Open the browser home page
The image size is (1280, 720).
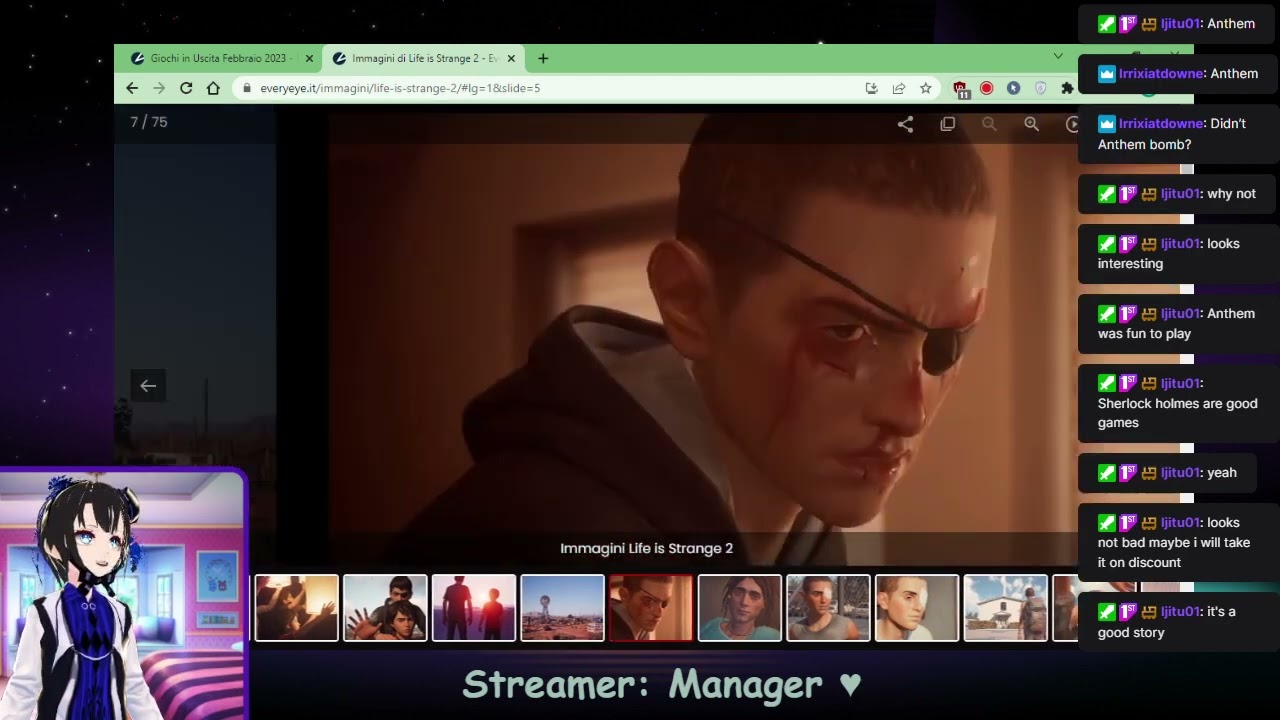point(213,88)
